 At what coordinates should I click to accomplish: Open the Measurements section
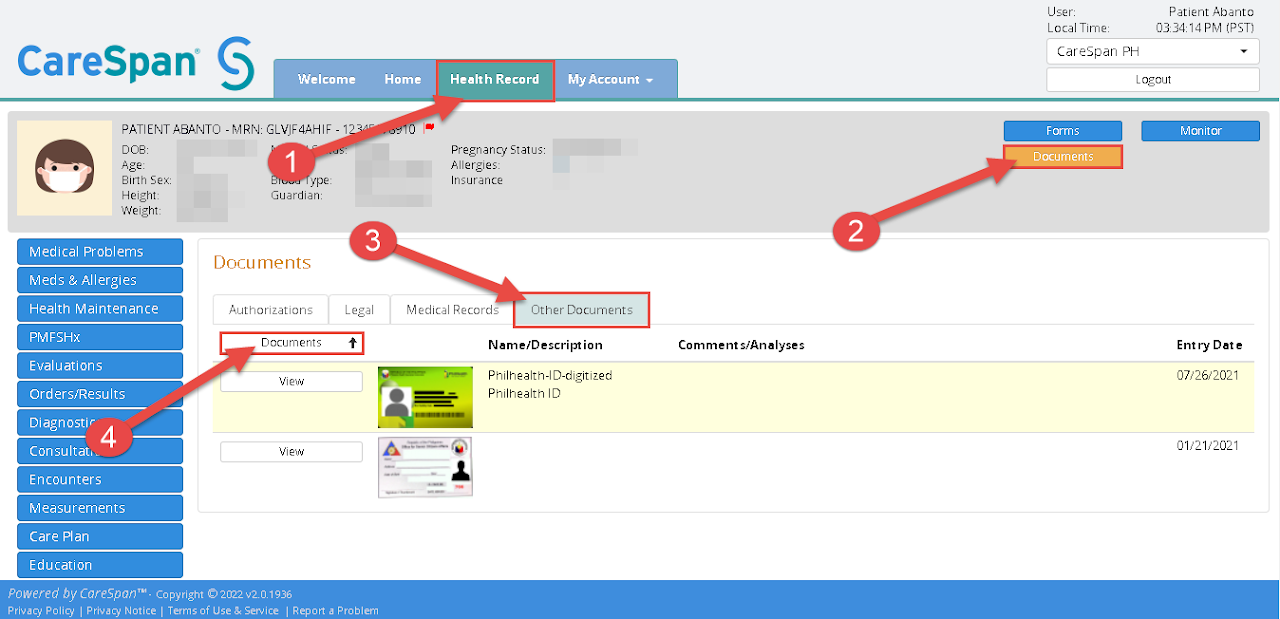(100, 508)
